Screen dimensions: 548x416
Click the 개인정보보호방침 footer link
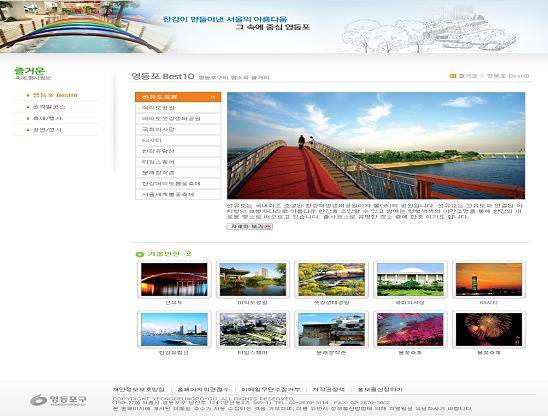(138, 389)
